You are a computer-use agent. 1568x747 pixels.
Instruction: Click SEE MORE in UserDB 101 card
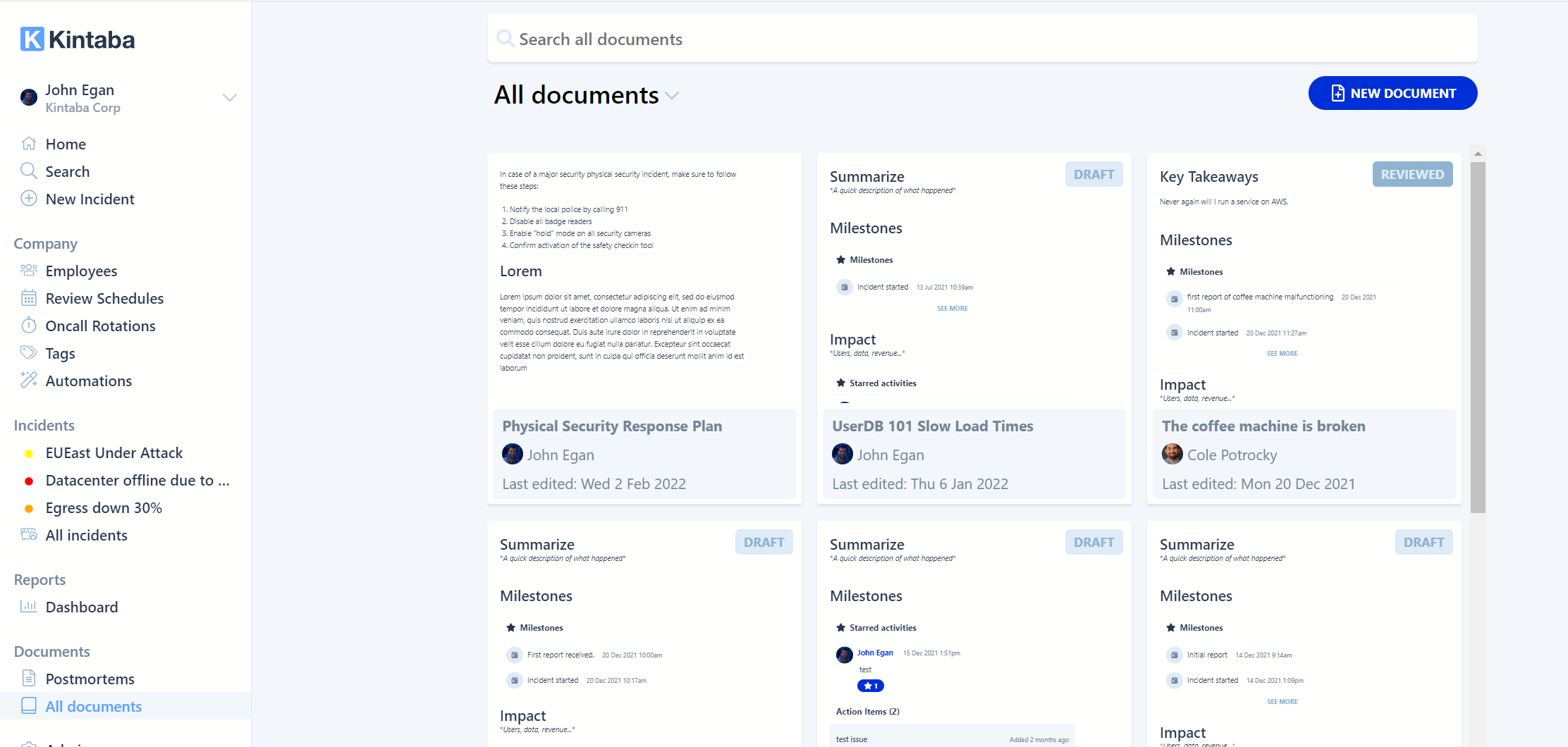pyautogui.click(x=952, y=309)
